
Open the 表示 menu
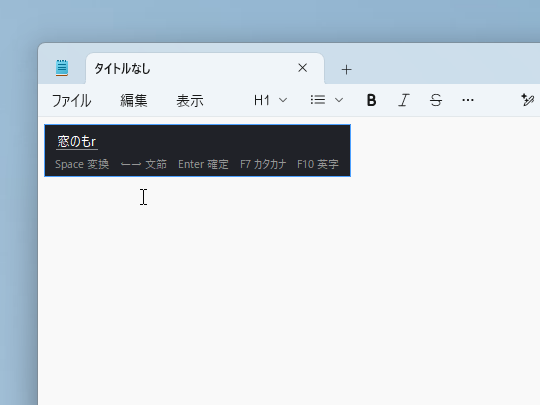tap(190, 101)
